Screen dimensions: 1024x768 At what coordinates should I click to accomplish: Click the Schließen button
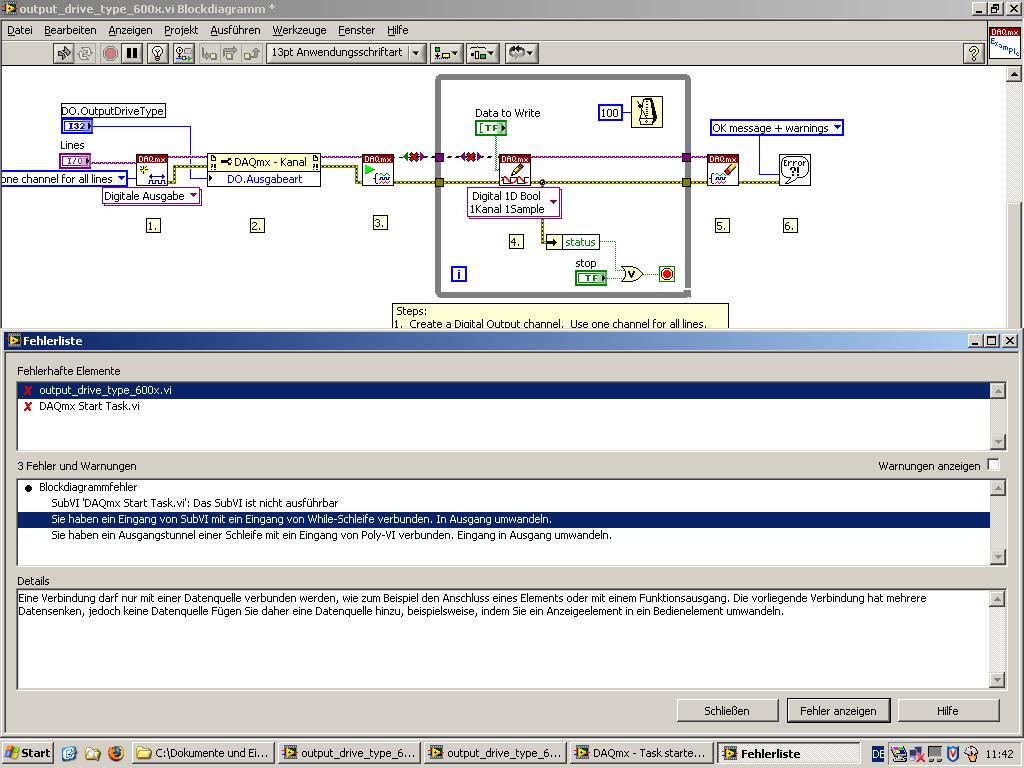point(727,711)
